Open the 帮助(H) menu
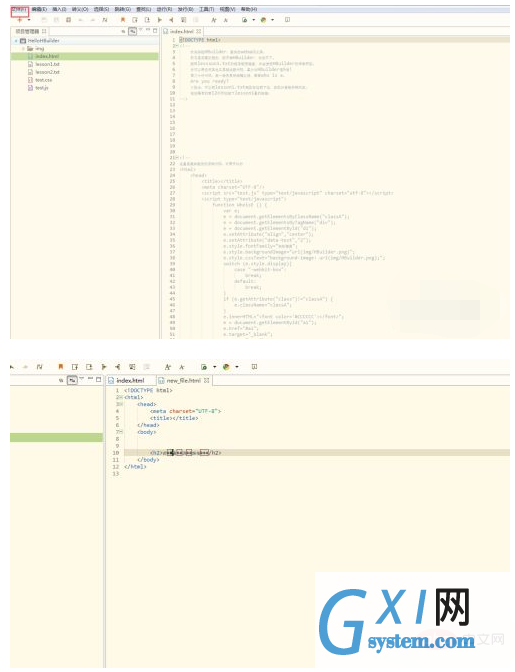This screenshot has height=672, width=515. (x=249, y=9)
